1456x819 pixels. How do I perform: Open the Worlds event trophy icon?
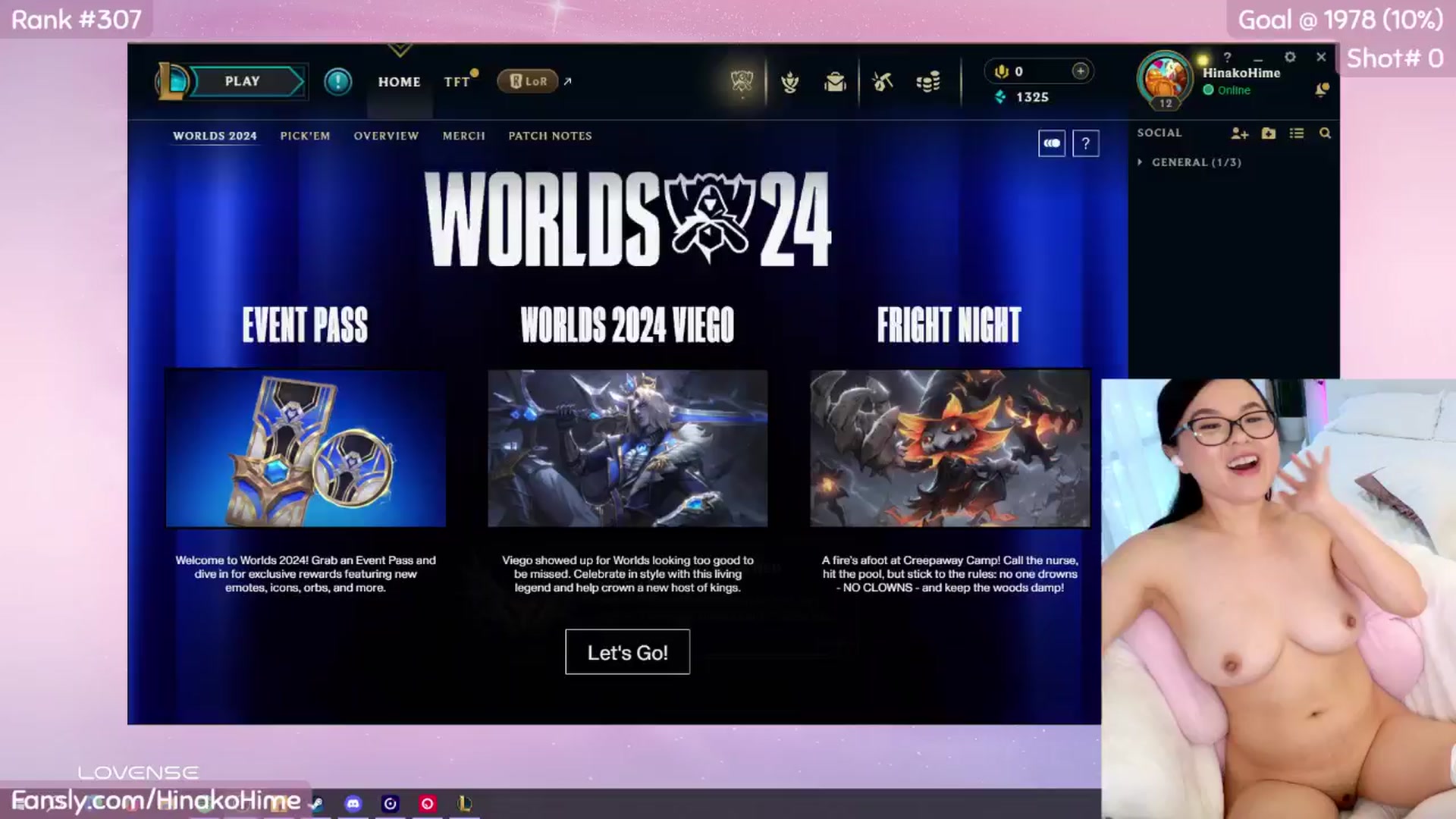point(741,81)
